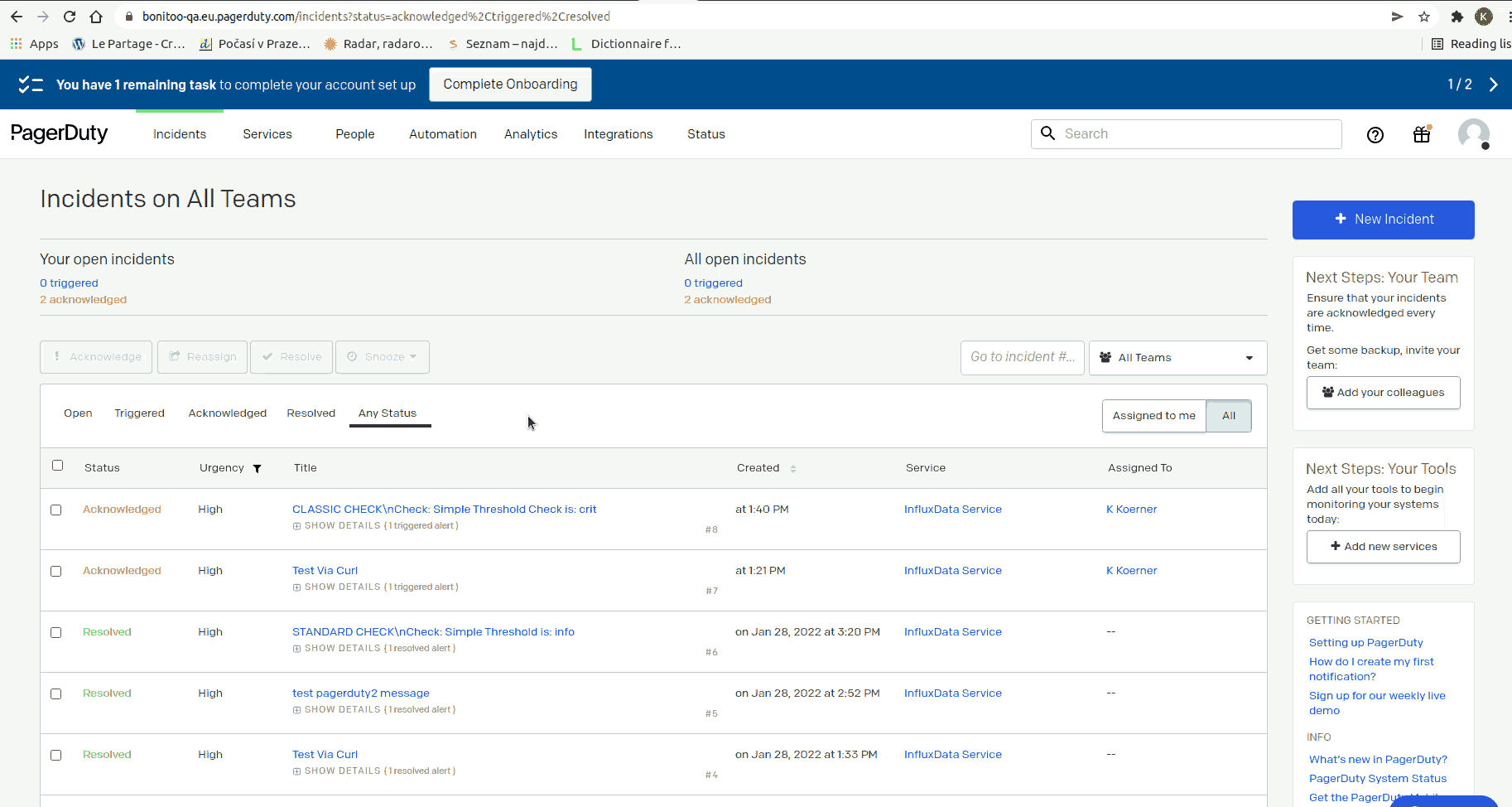Viewport: 1512px width, 807px height.
Task: Click the PagerDuty logo
Action: point(59,133)
